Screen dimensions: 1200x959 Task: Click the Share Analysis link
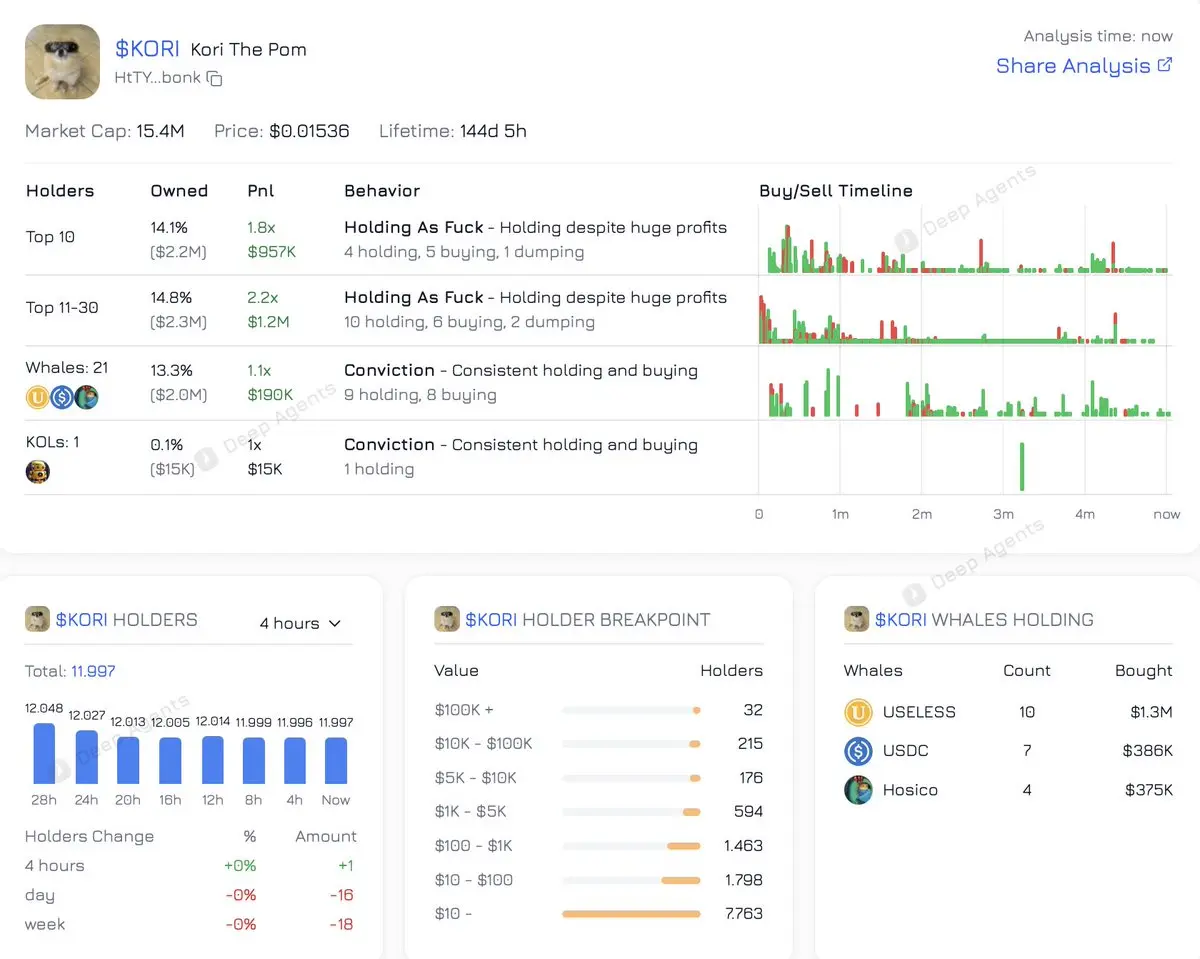pos(1073,65)
